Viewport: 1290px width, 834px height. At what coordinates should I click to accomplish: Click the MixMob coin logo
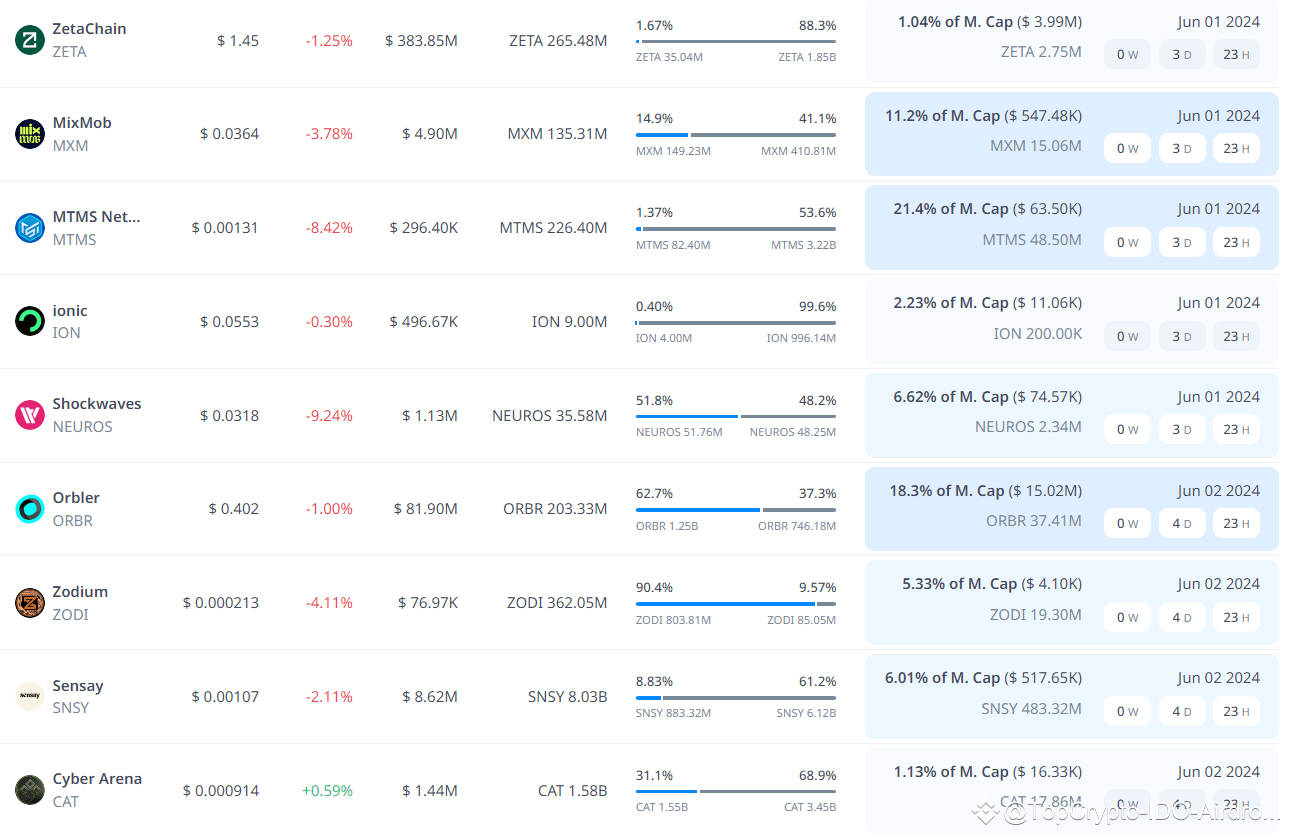(x=30, y=134)
